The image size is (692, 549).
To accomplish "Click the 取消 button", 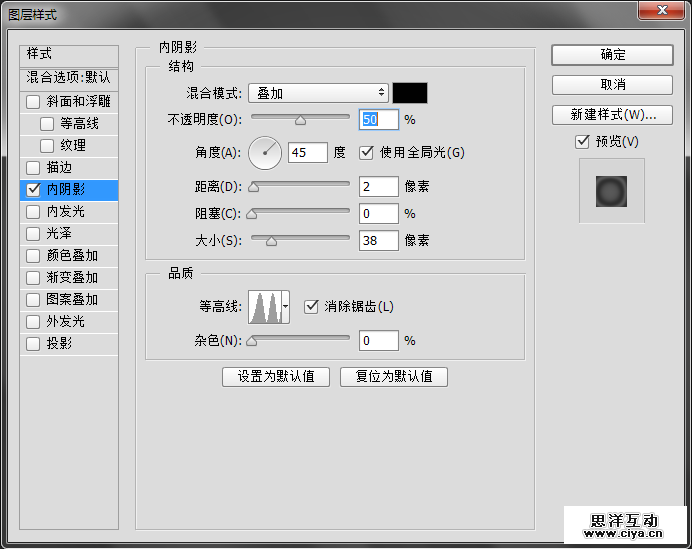I will [612, 85].
